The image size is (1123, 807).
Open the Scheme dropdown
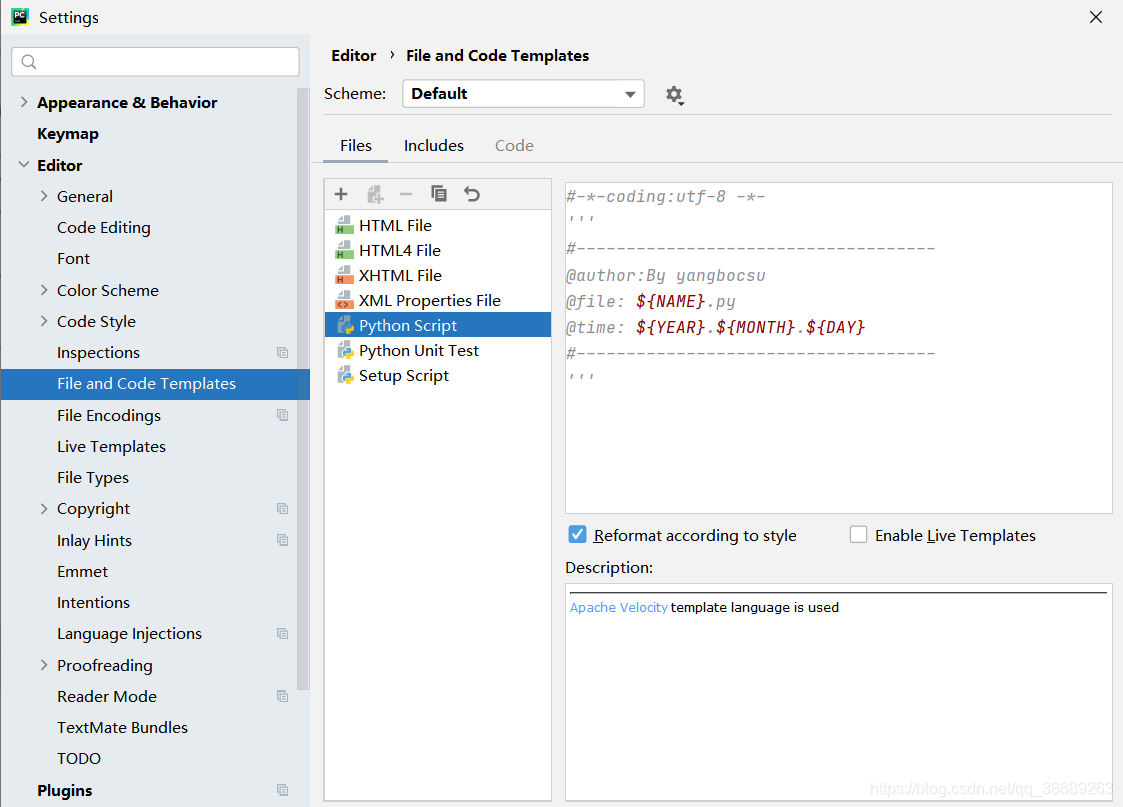(523, 93)
